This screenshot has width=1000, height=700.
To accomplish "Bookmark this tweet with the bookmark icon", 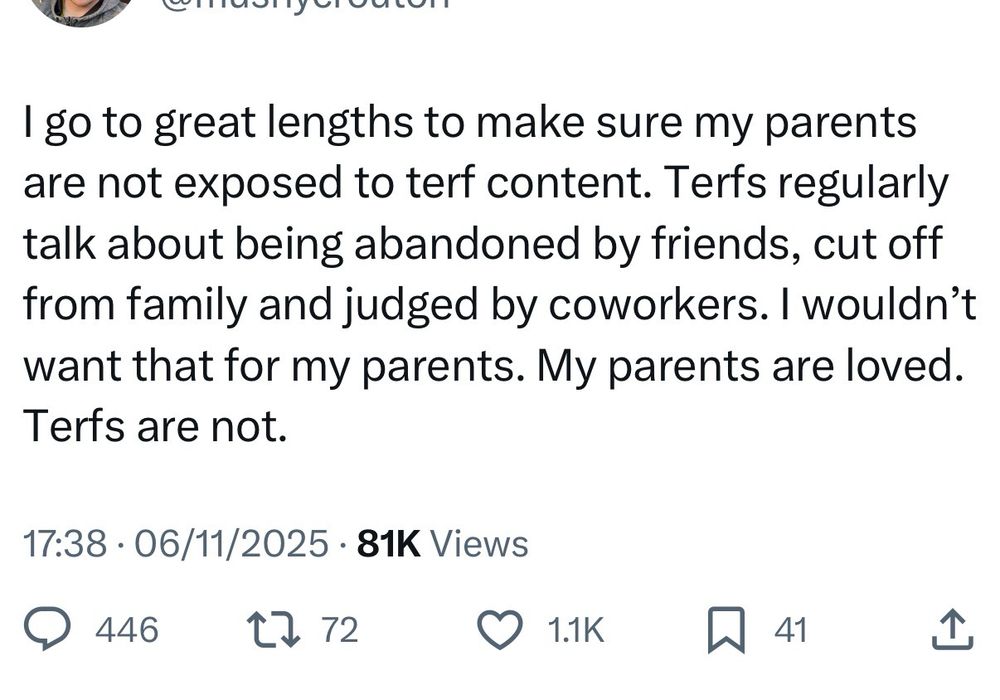I will point(726,630).
